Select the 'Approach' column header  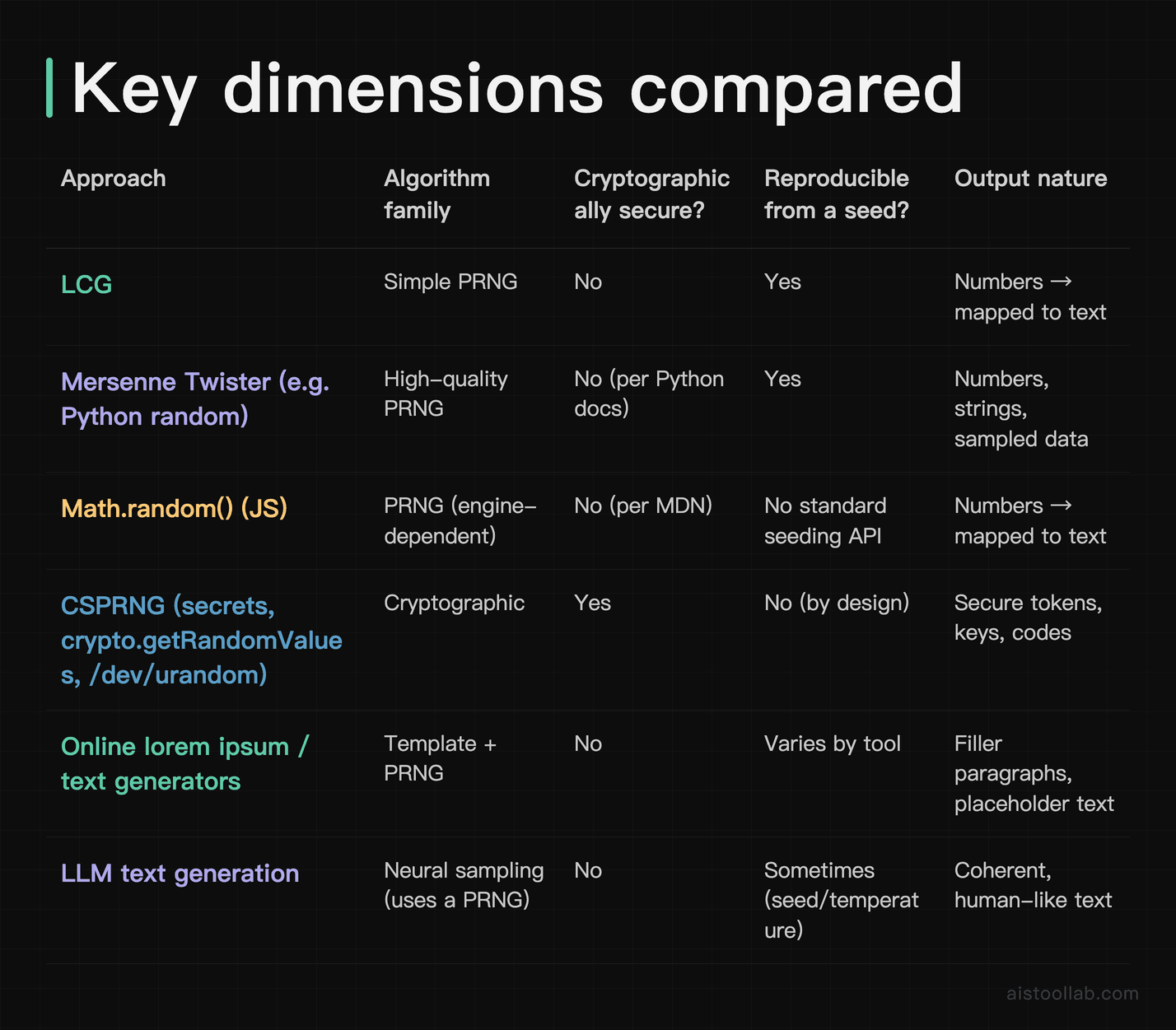coord(114,179)
